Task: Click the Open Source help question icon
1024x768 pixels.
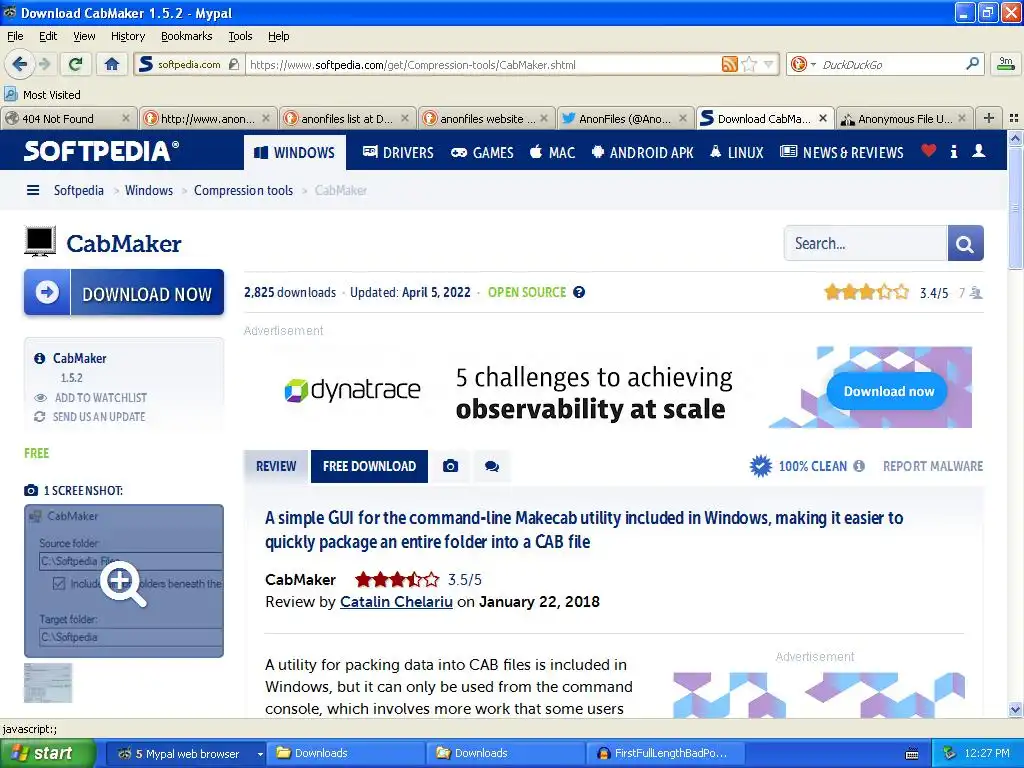Action: (579, 292)
